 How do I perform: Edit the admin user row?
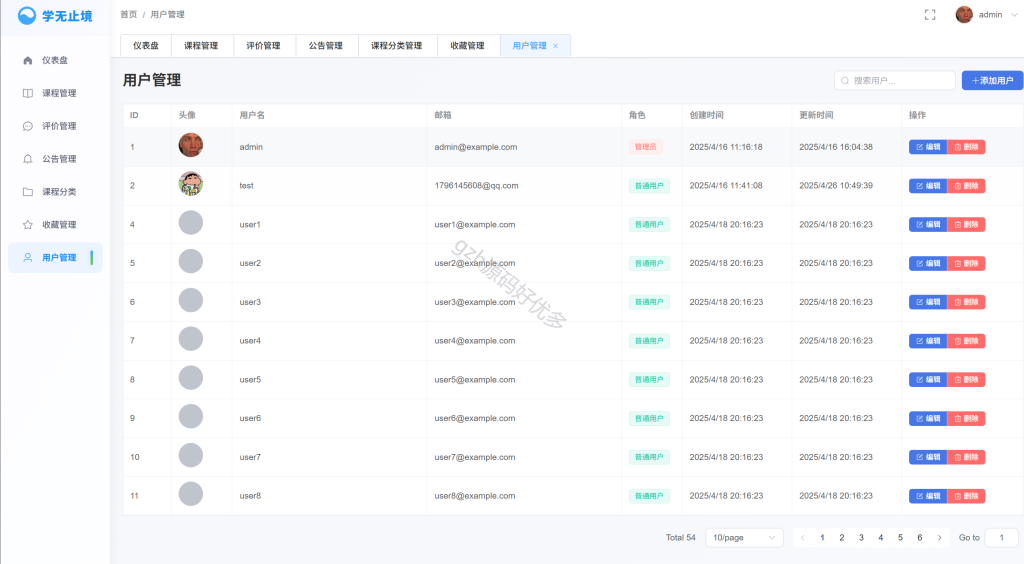point(927,147)
